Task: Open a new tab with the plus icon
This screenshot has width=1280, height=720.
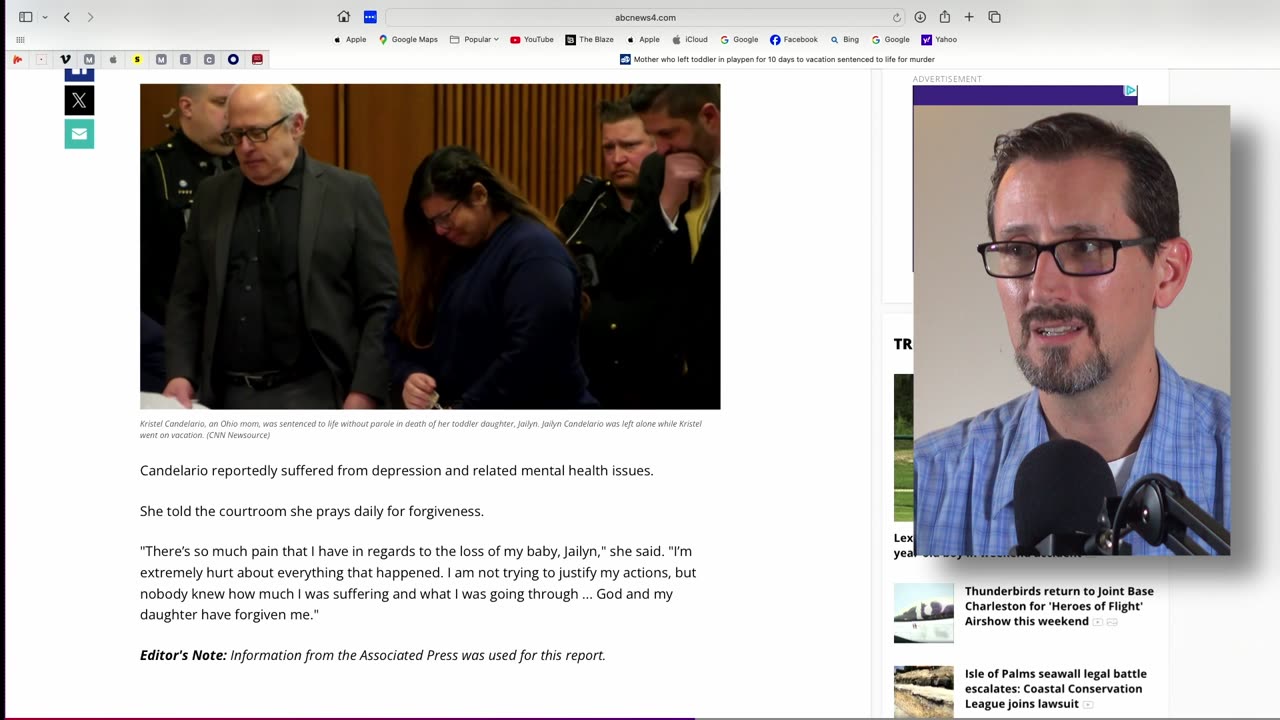Action: pos(969,17)
